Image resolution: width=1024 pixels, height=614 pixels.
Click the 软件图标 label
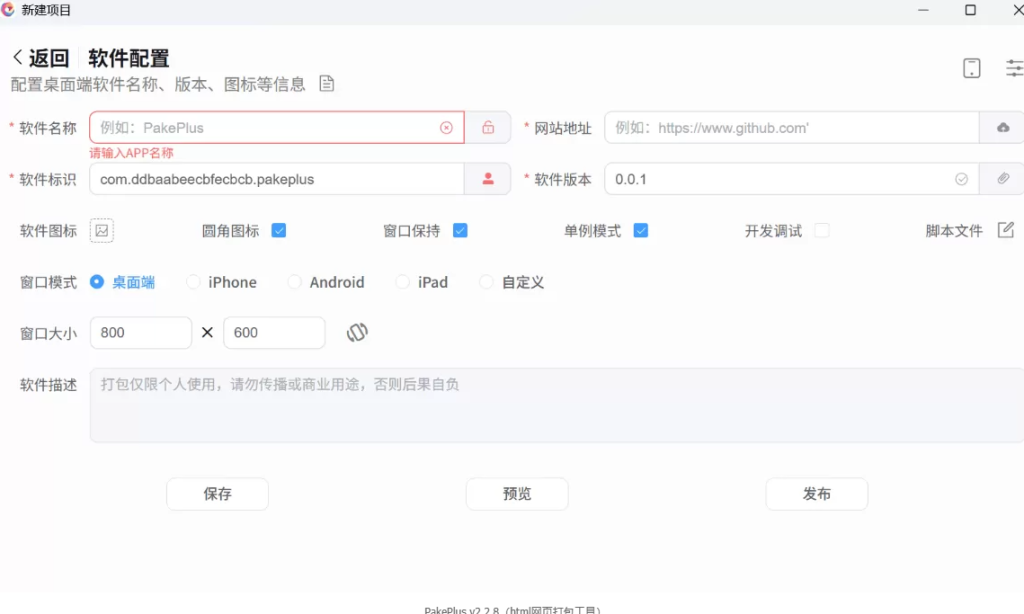[48, 231]
